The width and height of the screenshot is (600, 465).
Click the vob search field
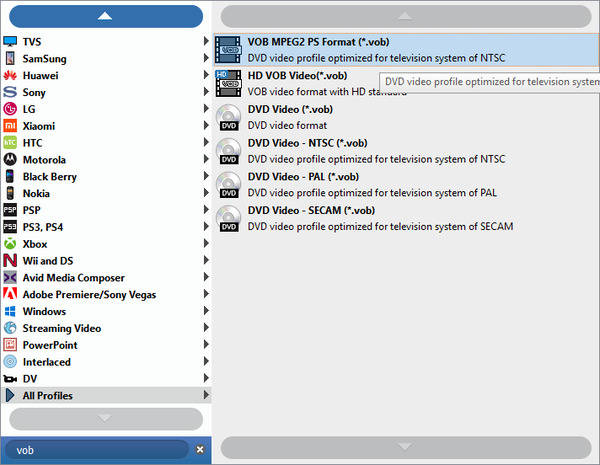click(98, 450)
